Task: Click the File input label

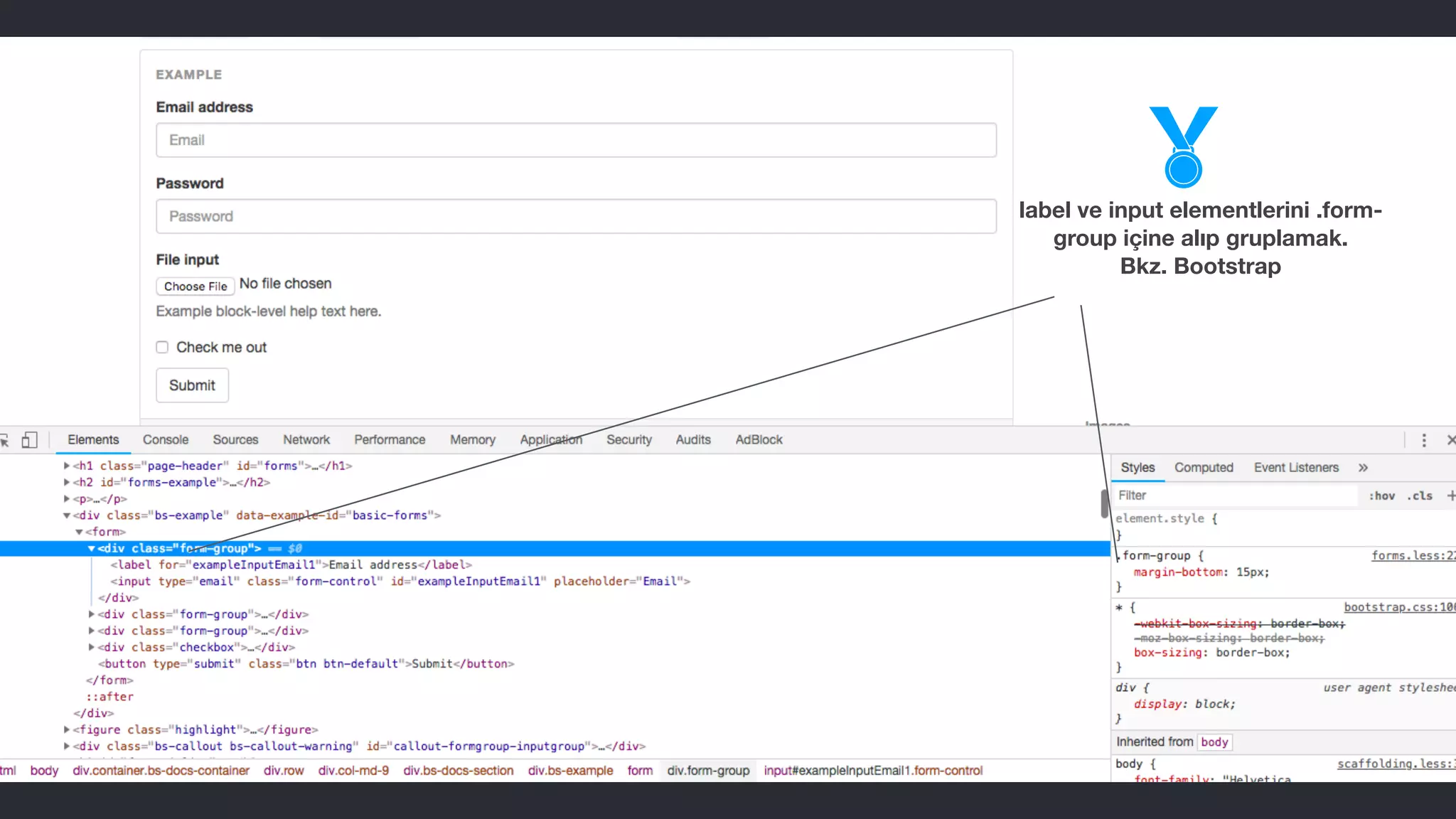Action: coord(187,260)
